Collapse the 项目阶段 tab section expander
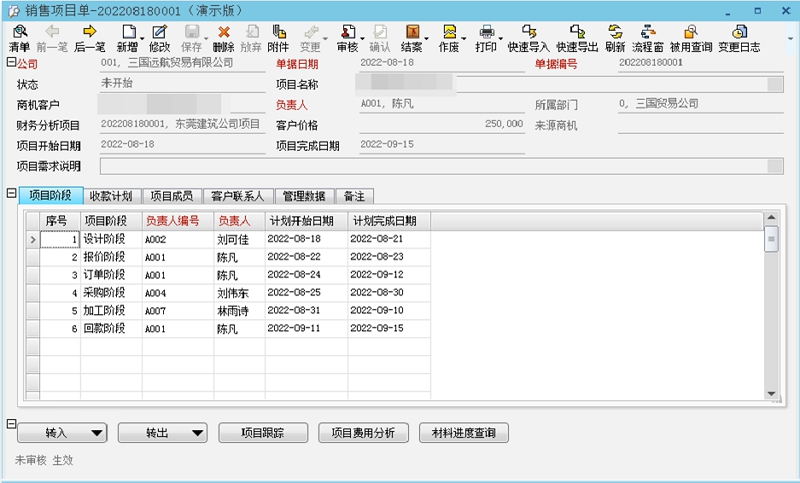This screenshot has height=483, width=800. click(x=10, y=194)
